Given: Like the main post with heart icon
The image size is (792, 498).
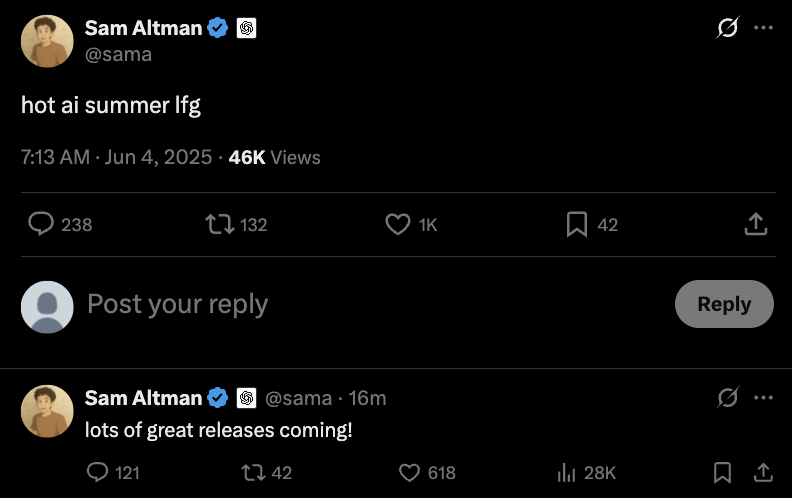Looking at the screenshot, I should (x=398, y=224).
